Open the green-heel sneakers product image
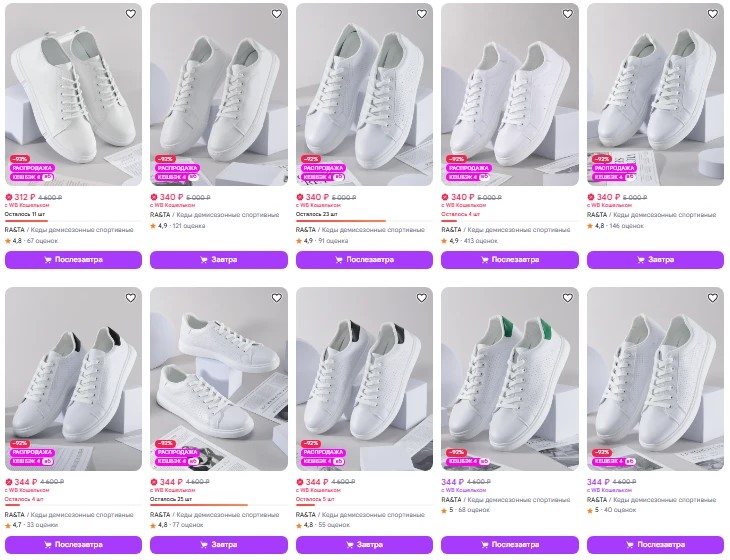The height and width of the screenshot is (560, 730). [510, 379]
